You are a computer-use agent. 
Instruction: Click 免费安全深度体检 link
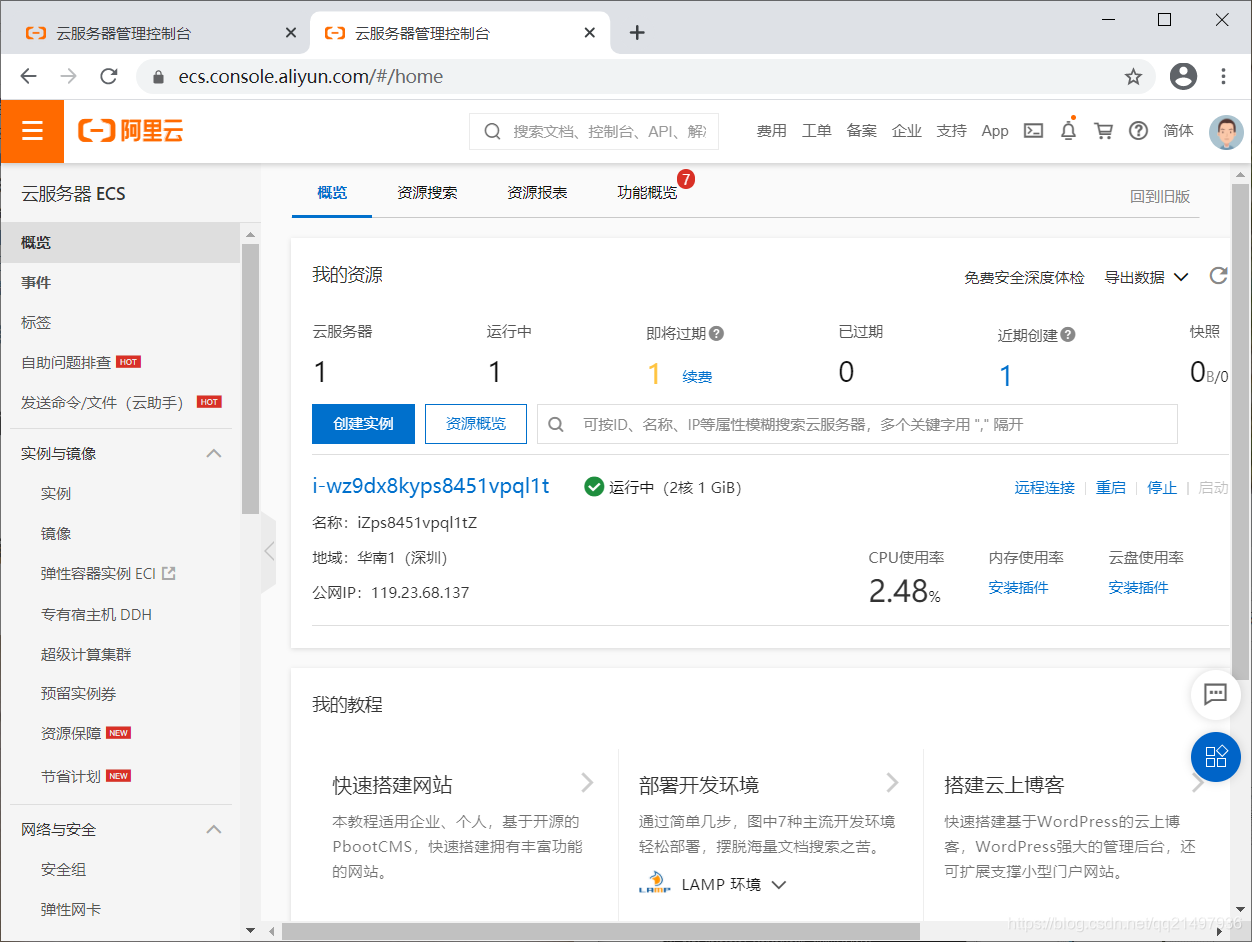tap(1024, 278)
